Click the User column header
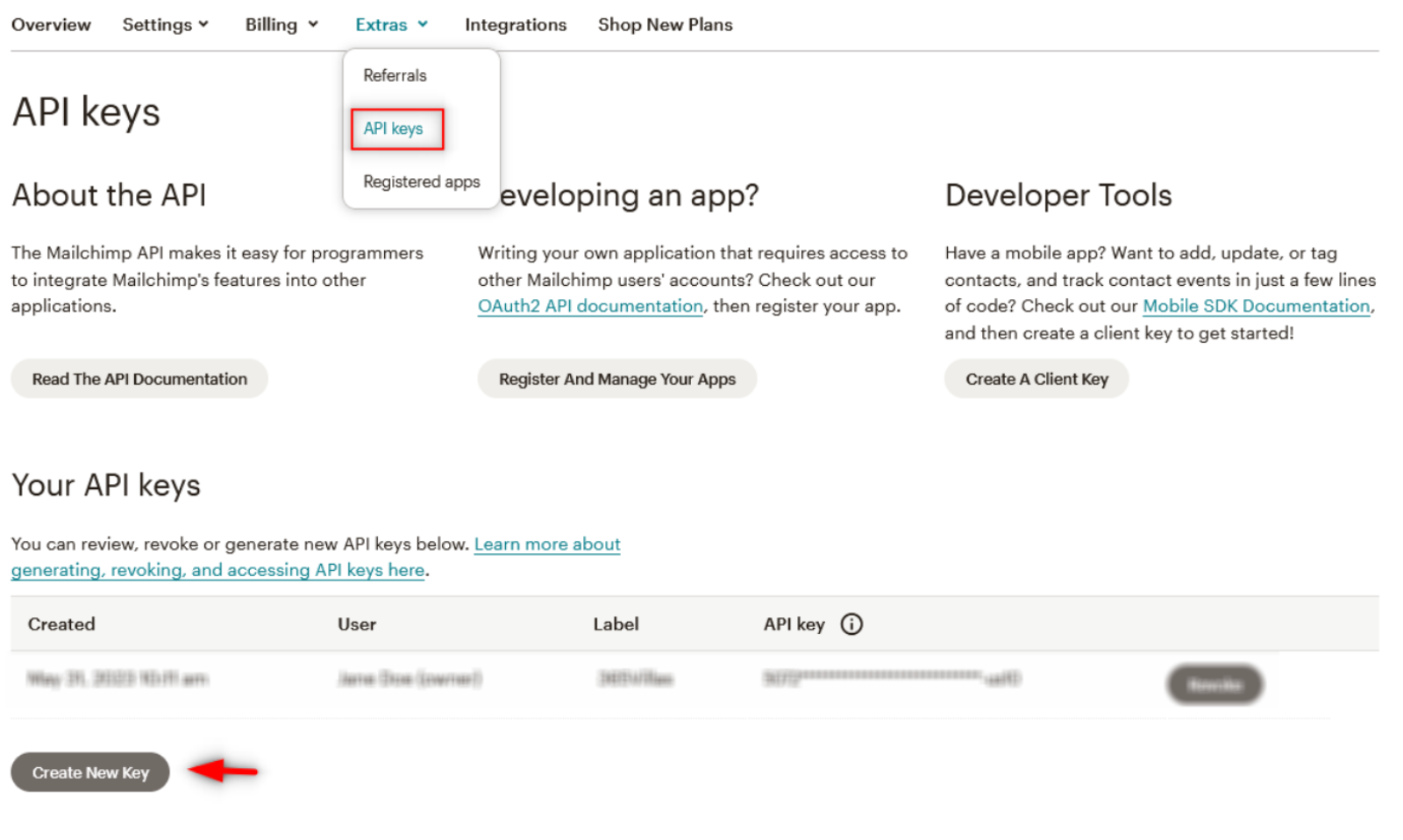The height and width of the screenshot is (840, 1403). click(357, 624)
